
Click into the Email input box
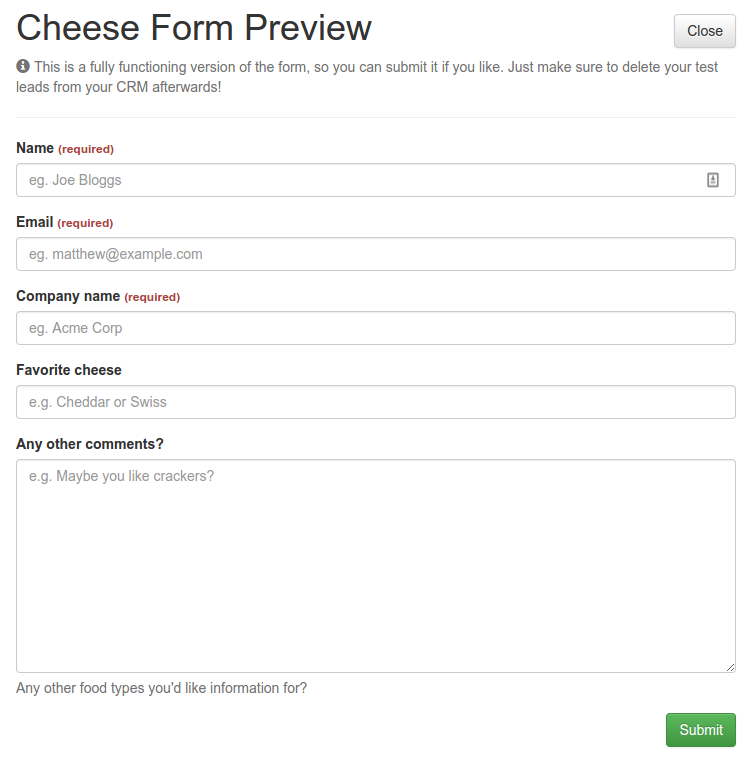tap(376, 254)
